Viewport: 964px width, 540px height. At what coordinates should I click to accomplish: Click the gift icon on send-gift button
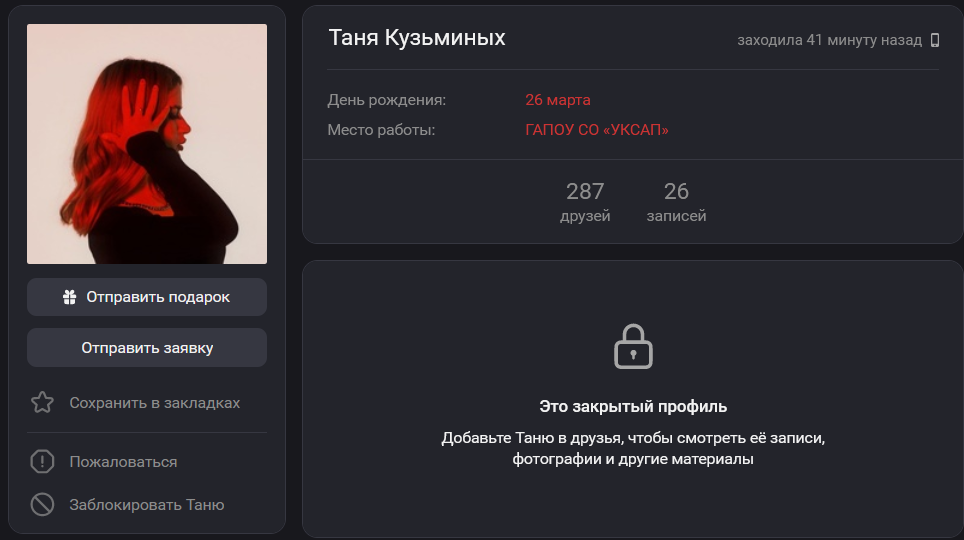pyautogui.click(x=69, y=297)
